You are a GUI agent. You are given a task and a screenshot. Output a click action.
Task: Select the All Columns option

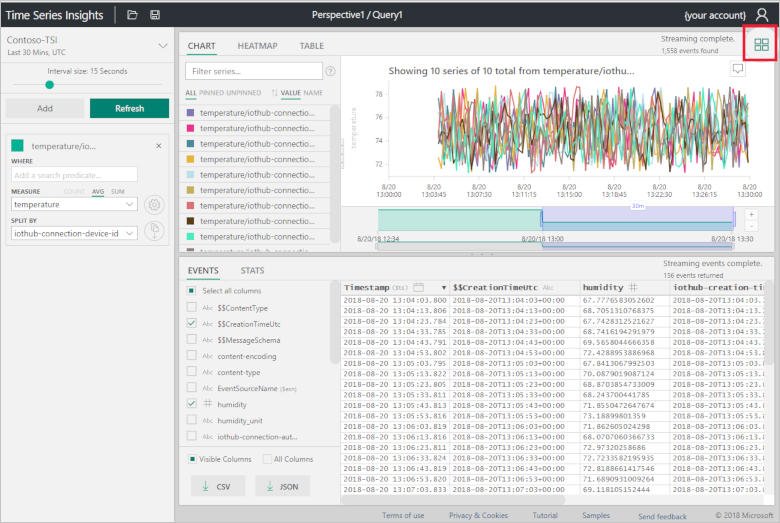tap(267, 459)
